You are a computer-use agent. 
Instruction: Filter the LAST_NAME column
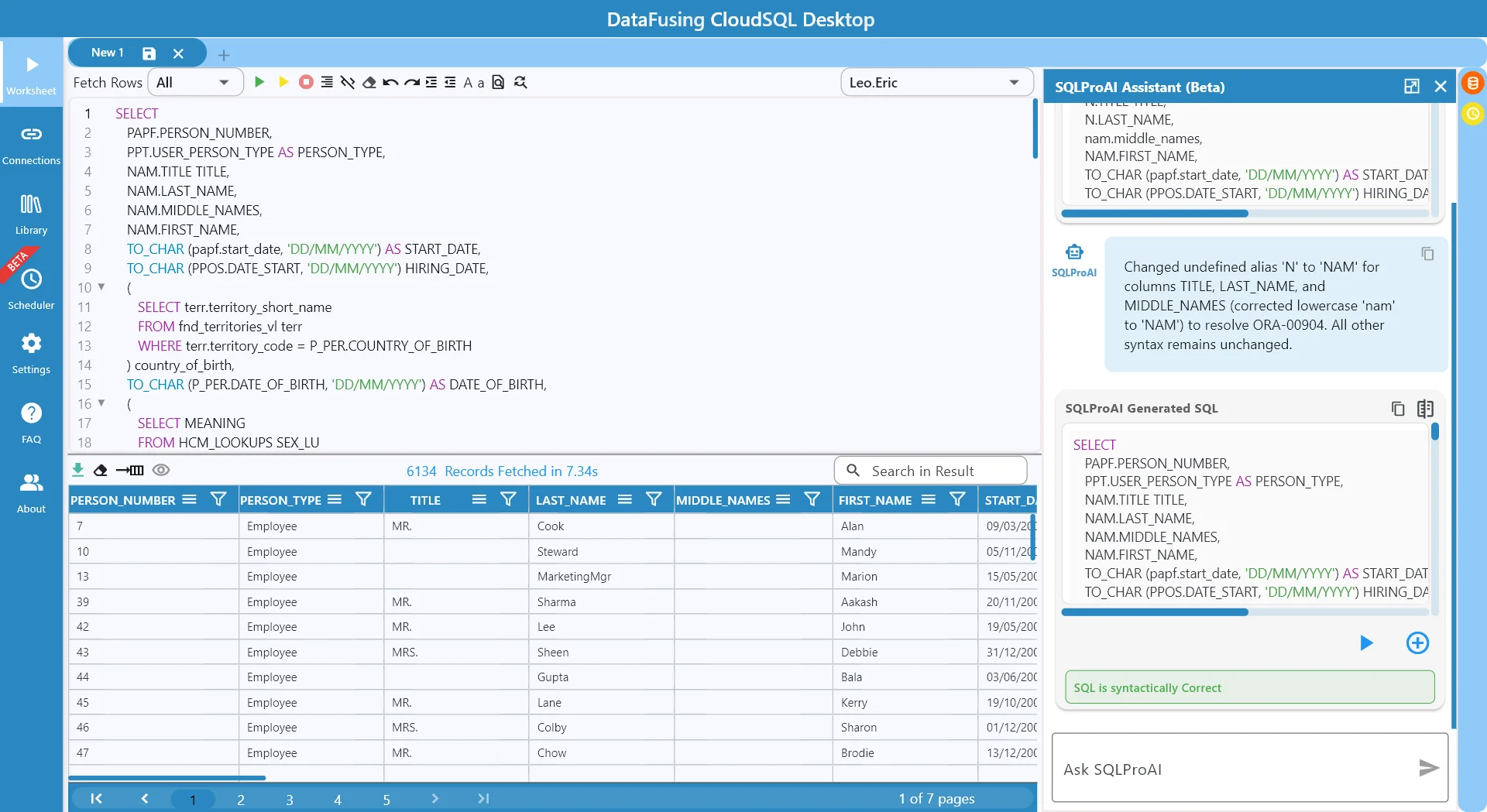(x=654, y=499)
